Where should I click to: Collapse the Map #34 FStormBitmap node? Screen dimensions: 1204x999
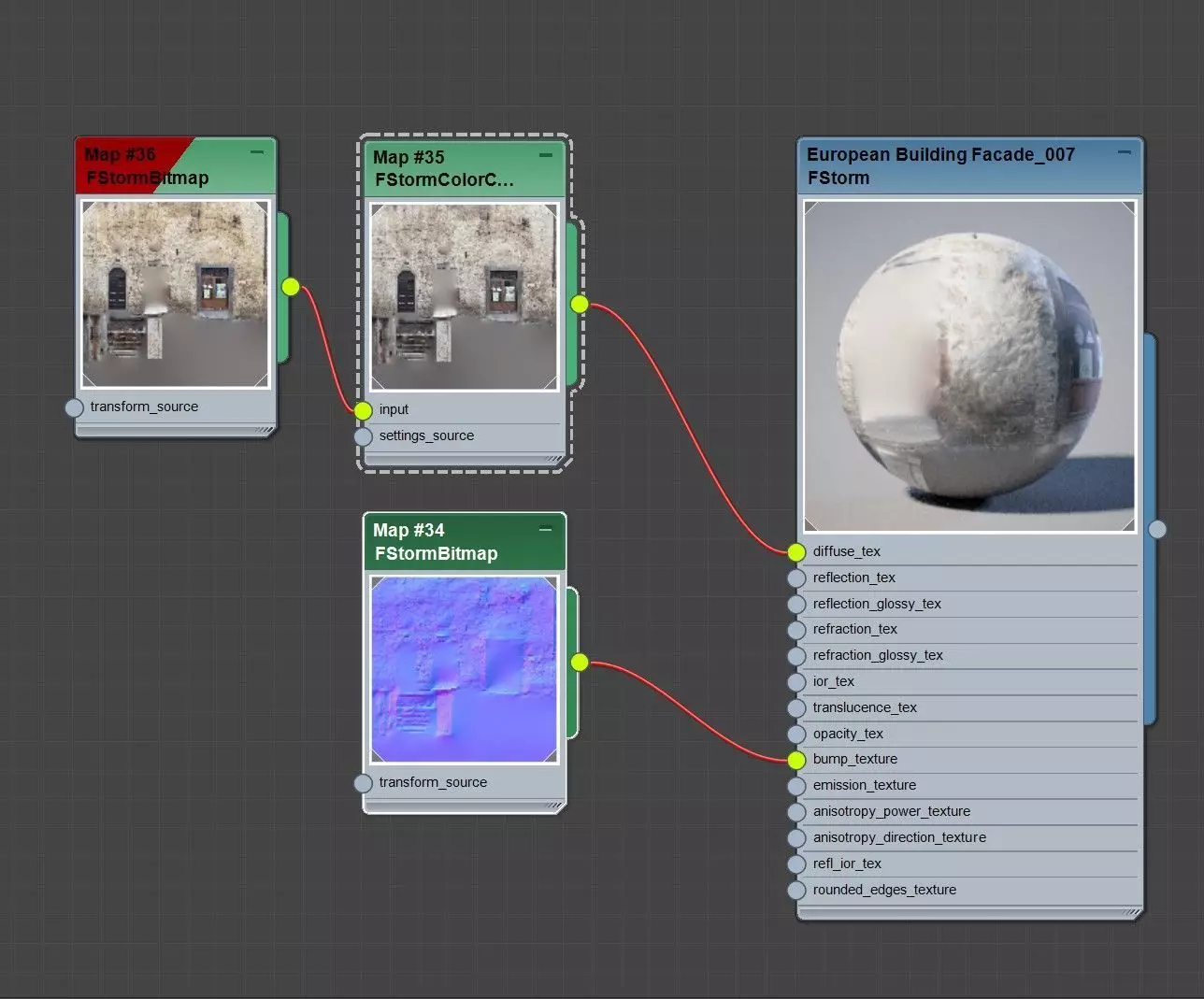(546, 529)
